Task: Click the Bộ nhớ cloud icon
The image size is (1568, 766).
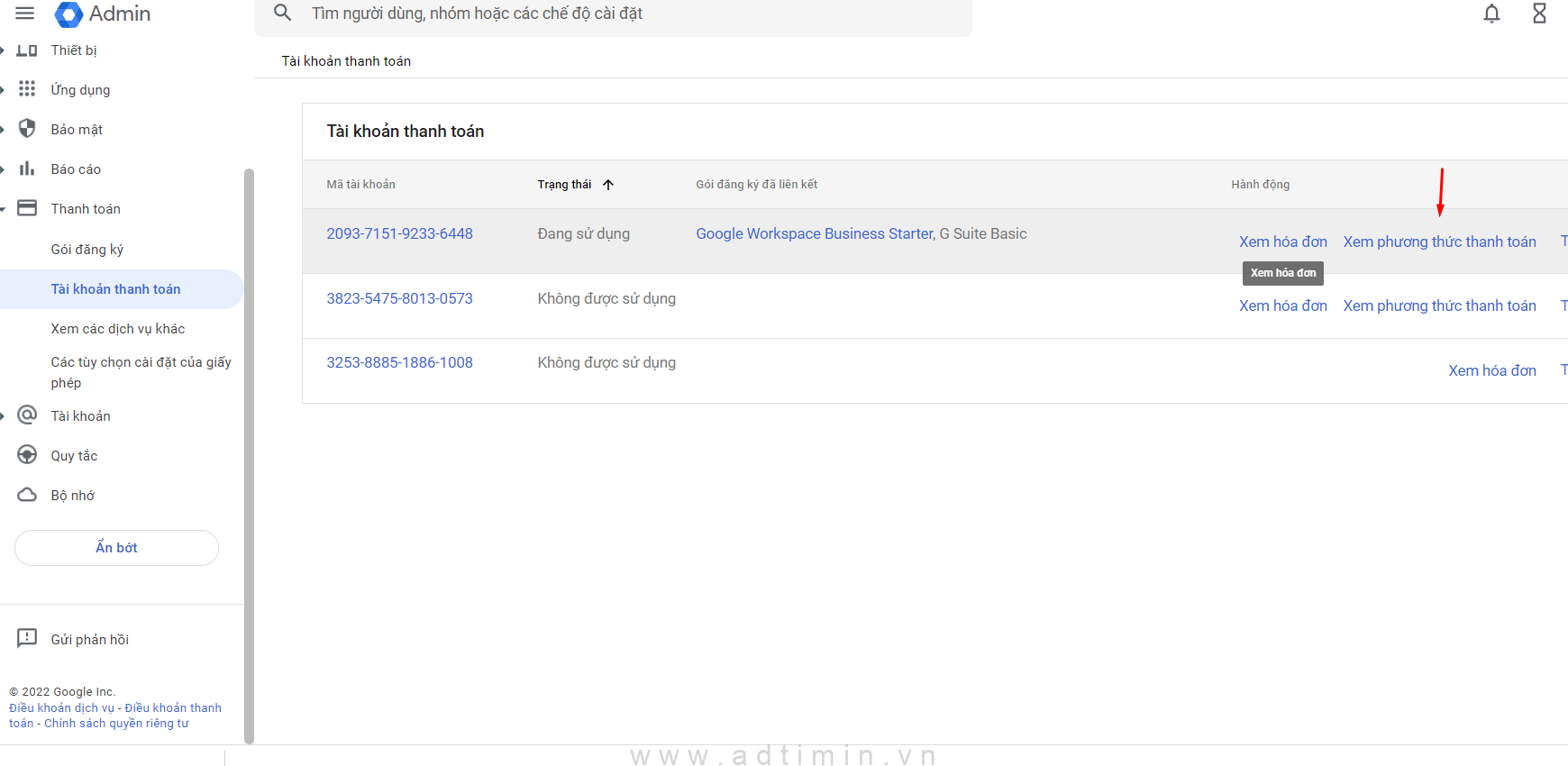Action: pyautogui.click(x=27, y=495)
